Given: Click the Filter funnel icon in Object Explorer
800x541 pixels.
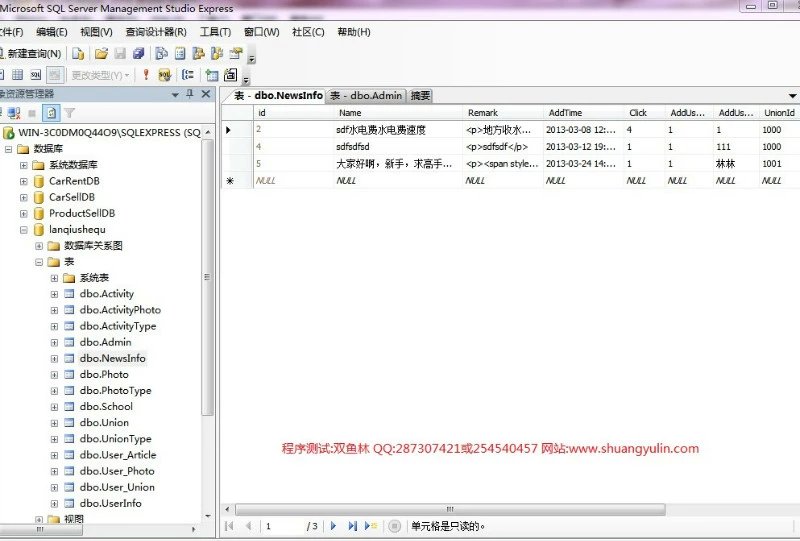Looking at the screenshot, I should pyautogui.click(x=69, y=113).
